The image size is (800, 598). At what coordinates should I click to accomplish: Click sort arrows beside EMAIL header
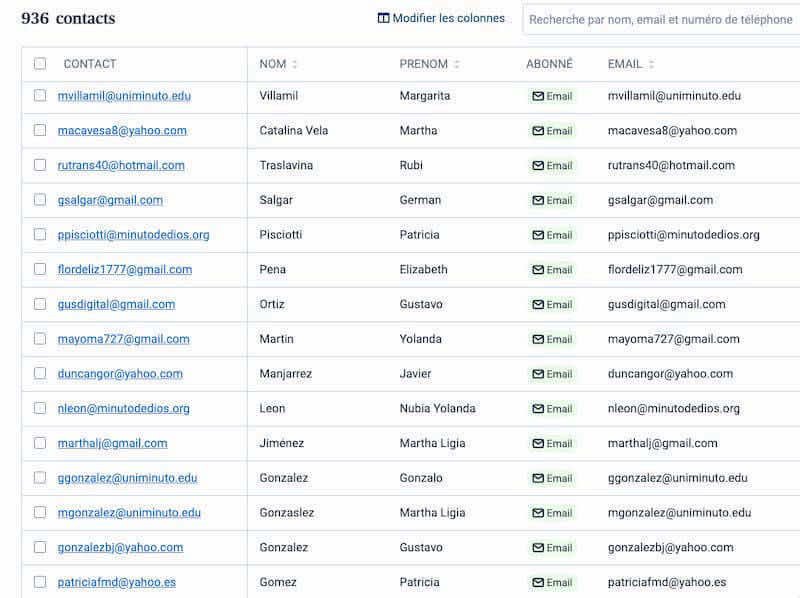click(651, 64)
